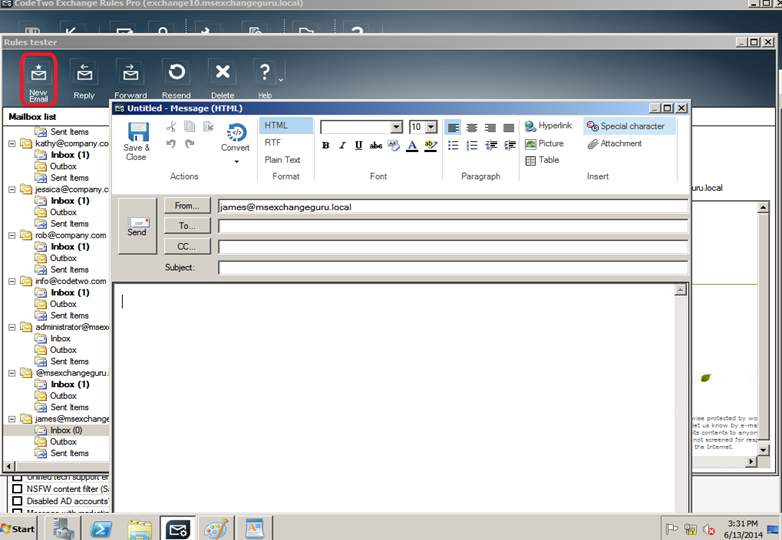The image size is (782, 540).
Task: Open Windows Explorer from the taskbar
Action: pyautogui.click(x=140, y=529)
